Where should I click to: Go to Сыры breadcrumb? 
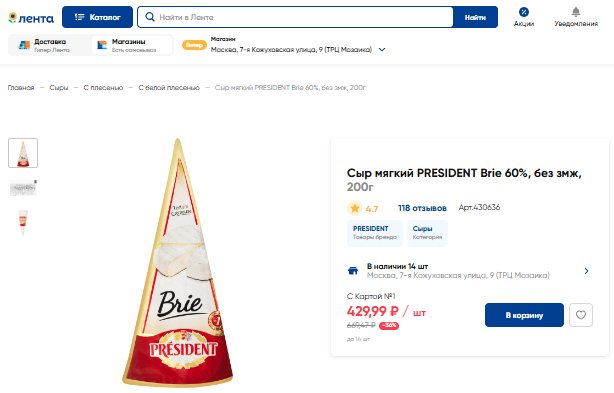[59, 88]
